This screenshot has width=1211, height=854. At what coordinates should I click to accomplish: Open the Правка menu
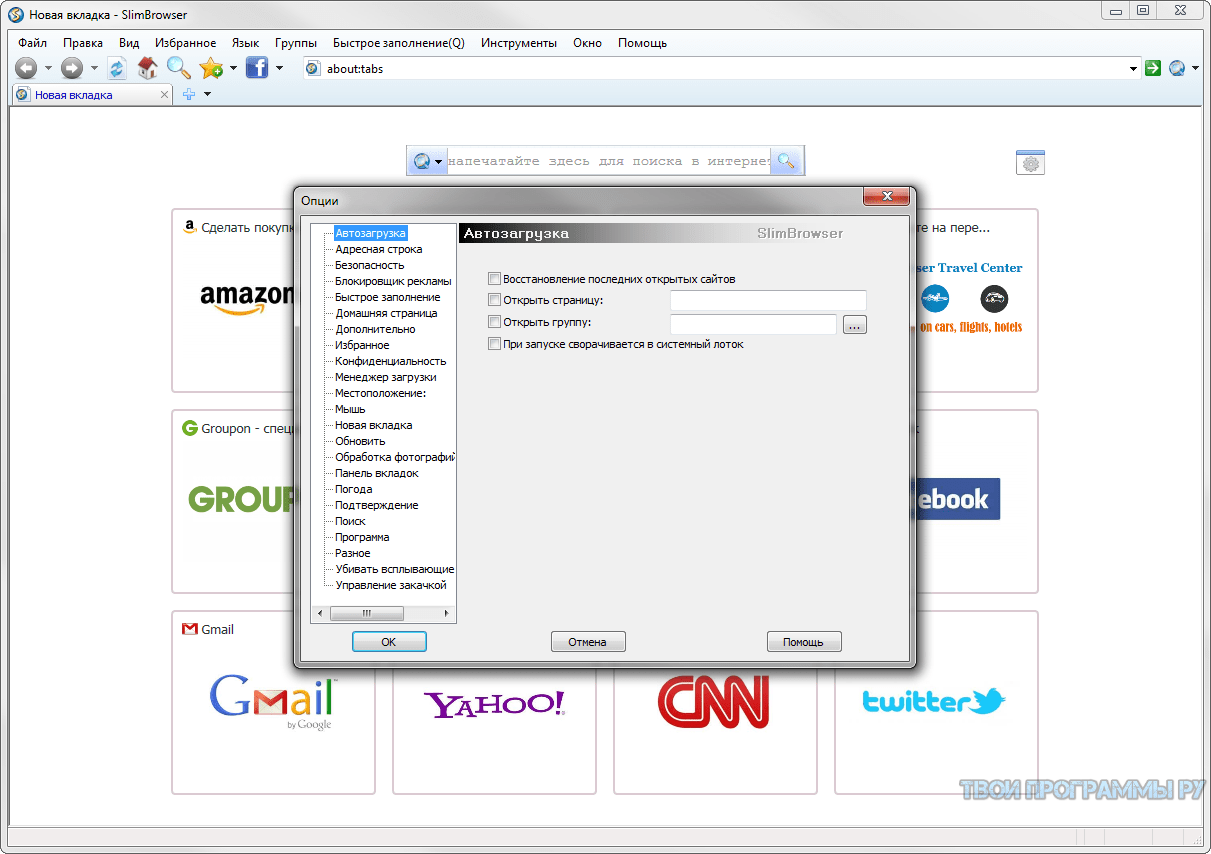(83, 43)
